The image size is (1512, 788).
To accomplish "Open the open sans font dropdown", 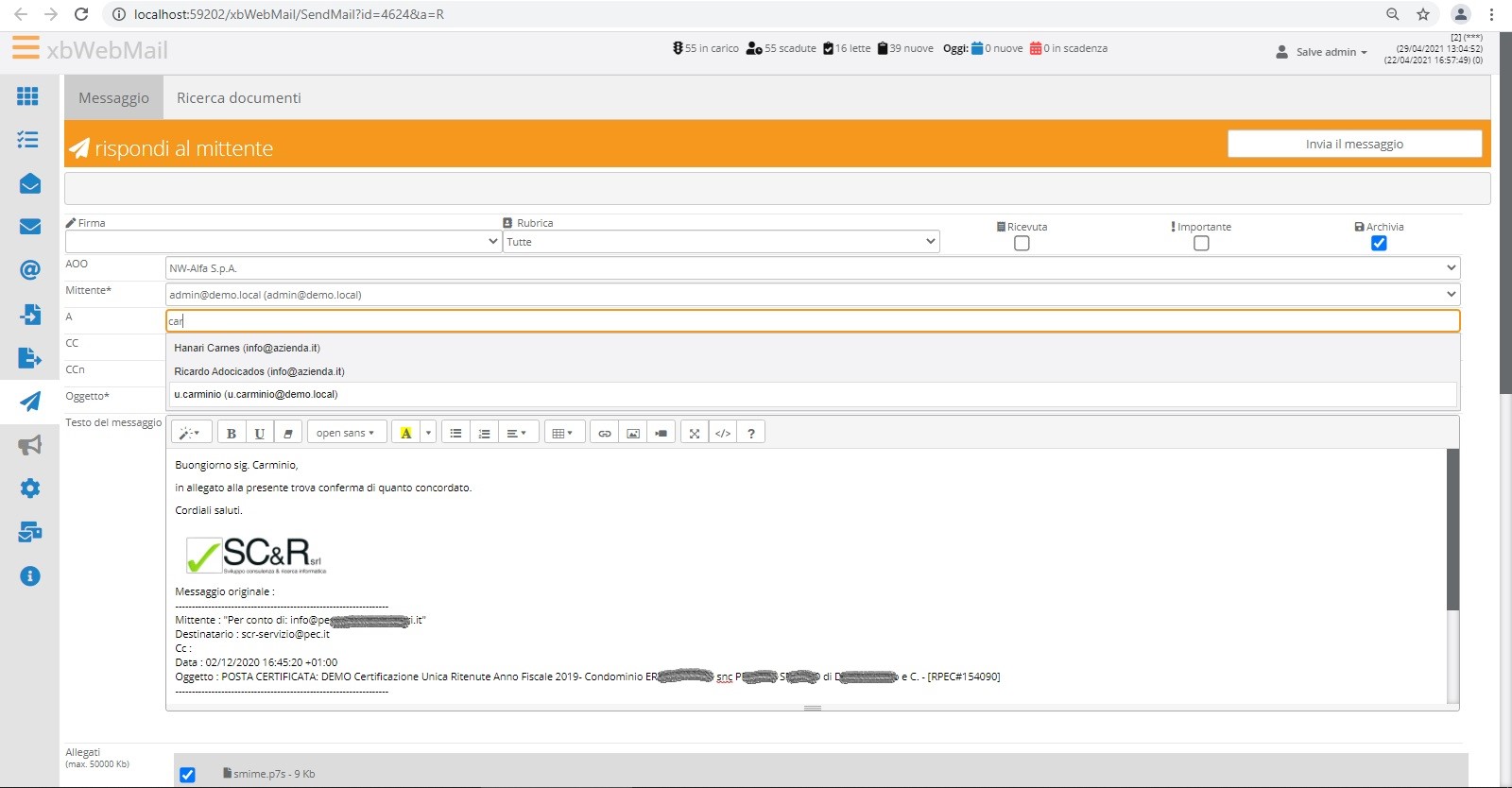I will point(346,433).
